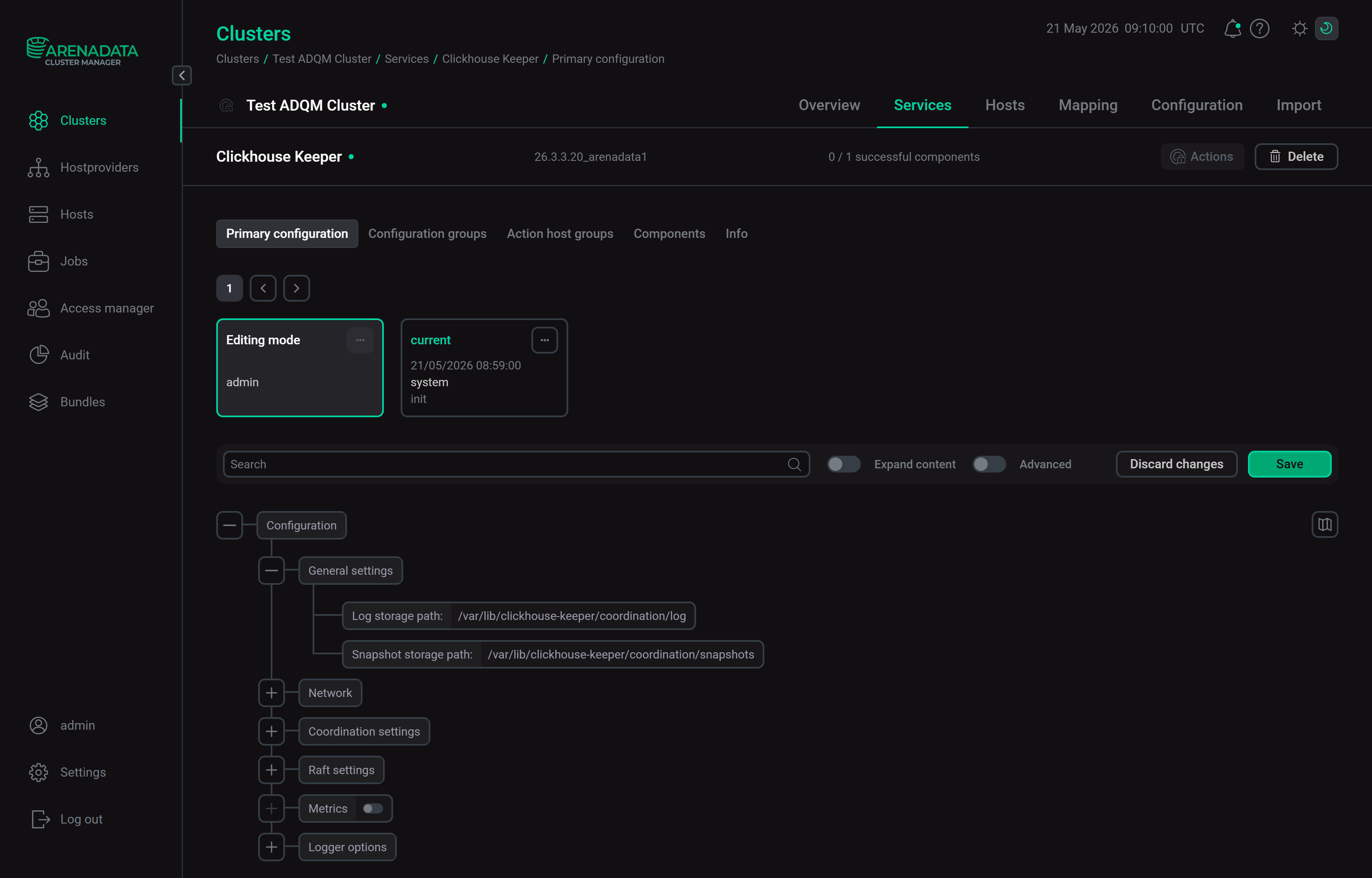
Task: Click the Delete service button
Action: tap(1296, 156)
